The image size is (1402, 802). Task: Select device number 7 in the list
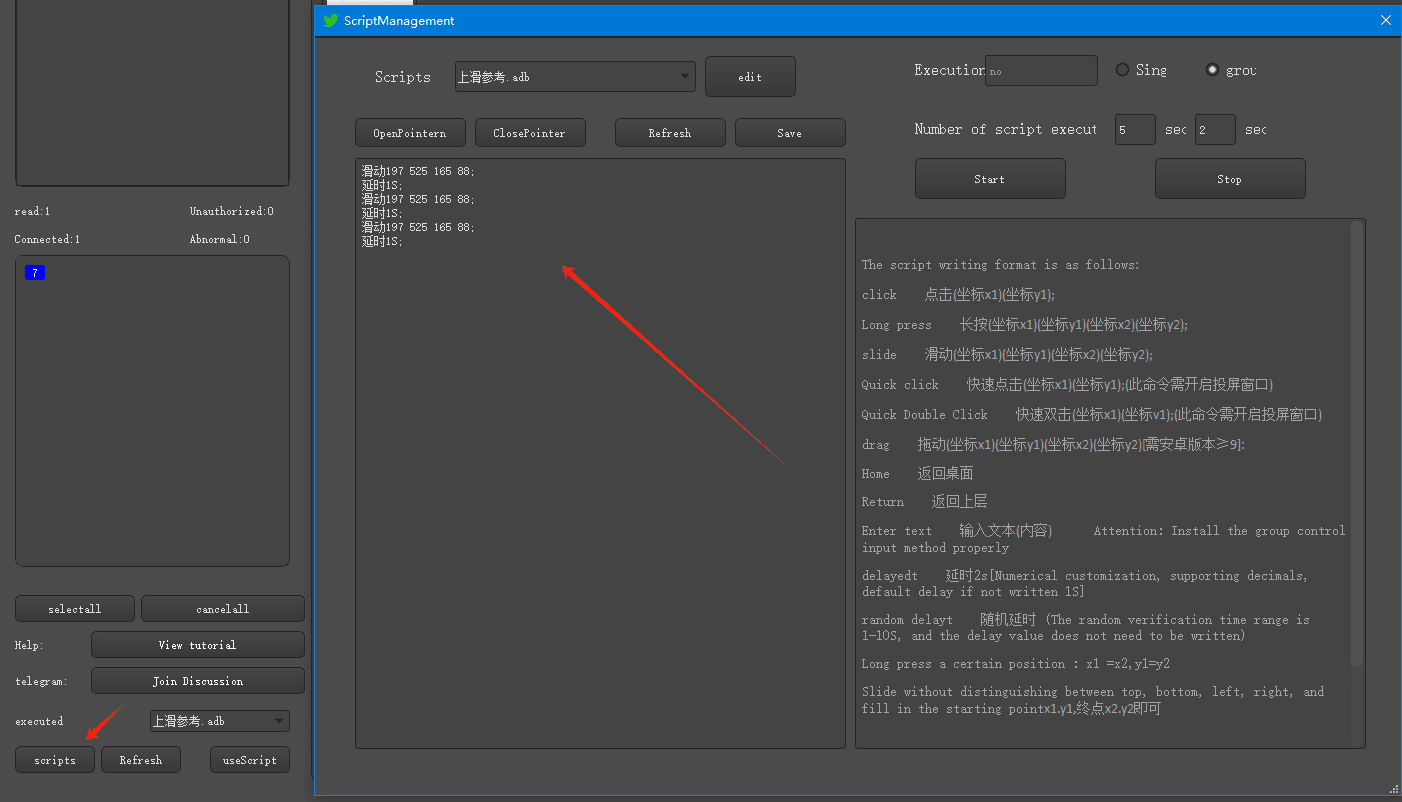35,273
